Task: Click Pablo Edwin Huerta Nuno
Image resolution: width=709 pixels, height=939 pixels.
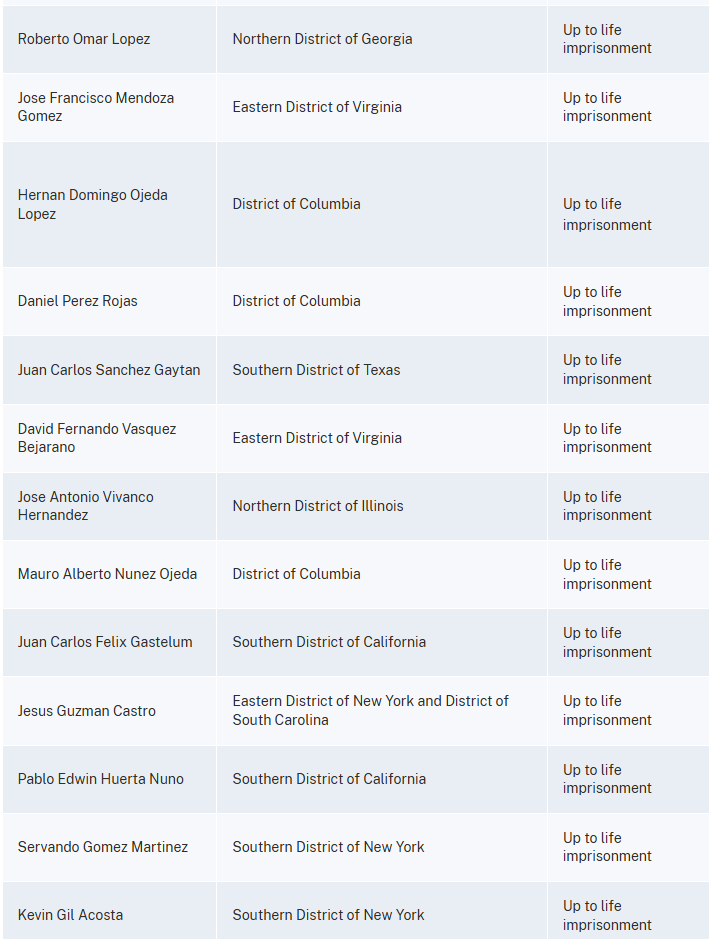Action: (101, 779)
